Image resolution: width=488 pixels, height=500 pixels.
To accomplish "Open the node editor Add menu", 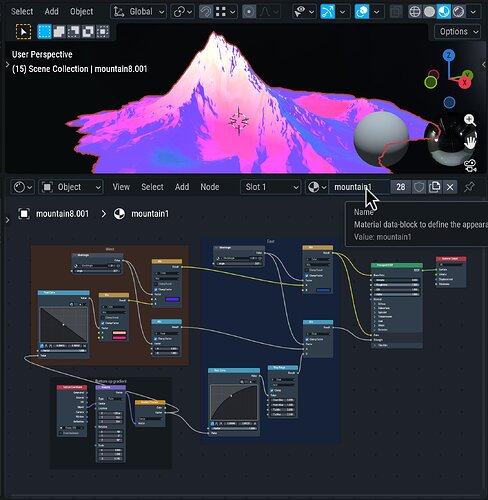I will [x=182, y=187].
